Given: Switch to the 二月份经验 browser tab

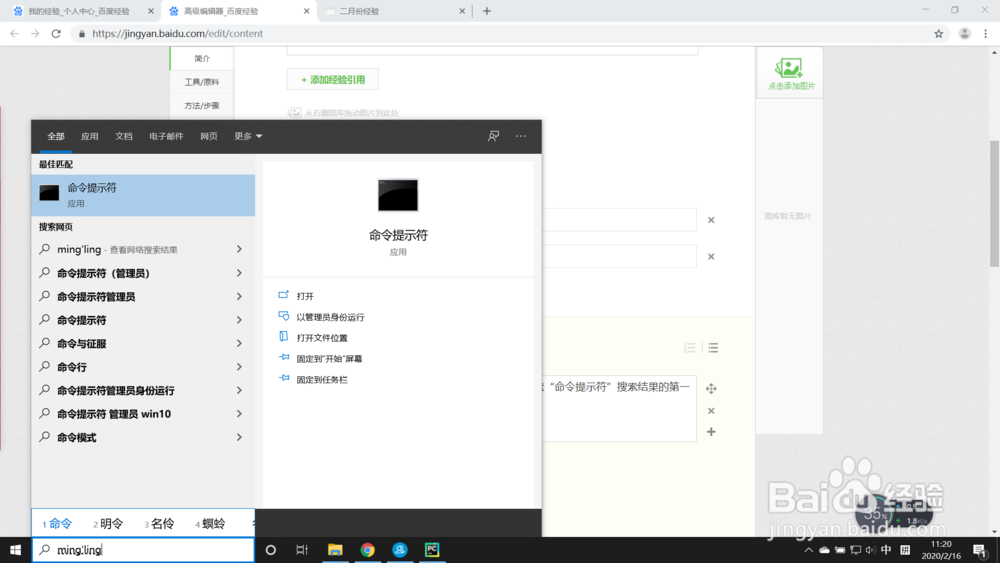Looking at the screenshot, I should point(394,11).
